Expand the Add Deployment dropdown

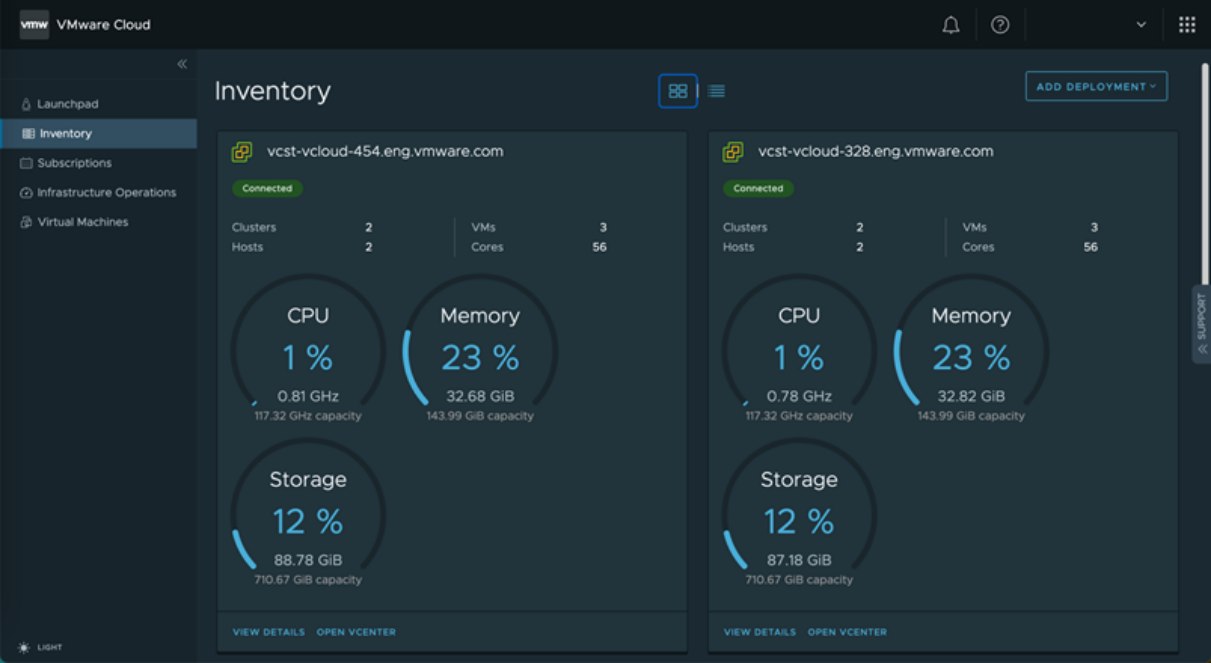1095,87
